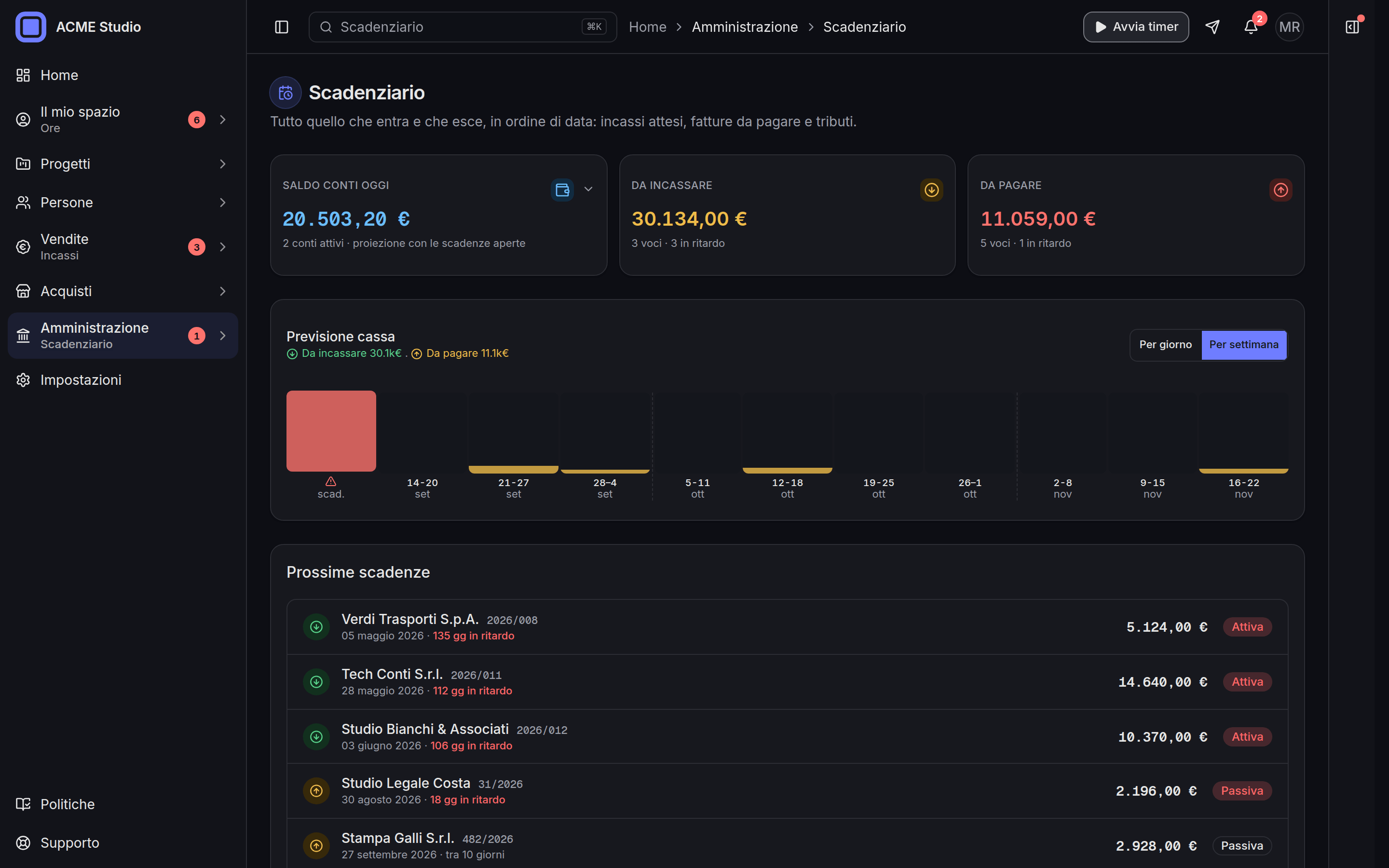Click the Stampa Galli outgoing icon
The width and height of the screenshot is (1389, 868).
point(316,846)
